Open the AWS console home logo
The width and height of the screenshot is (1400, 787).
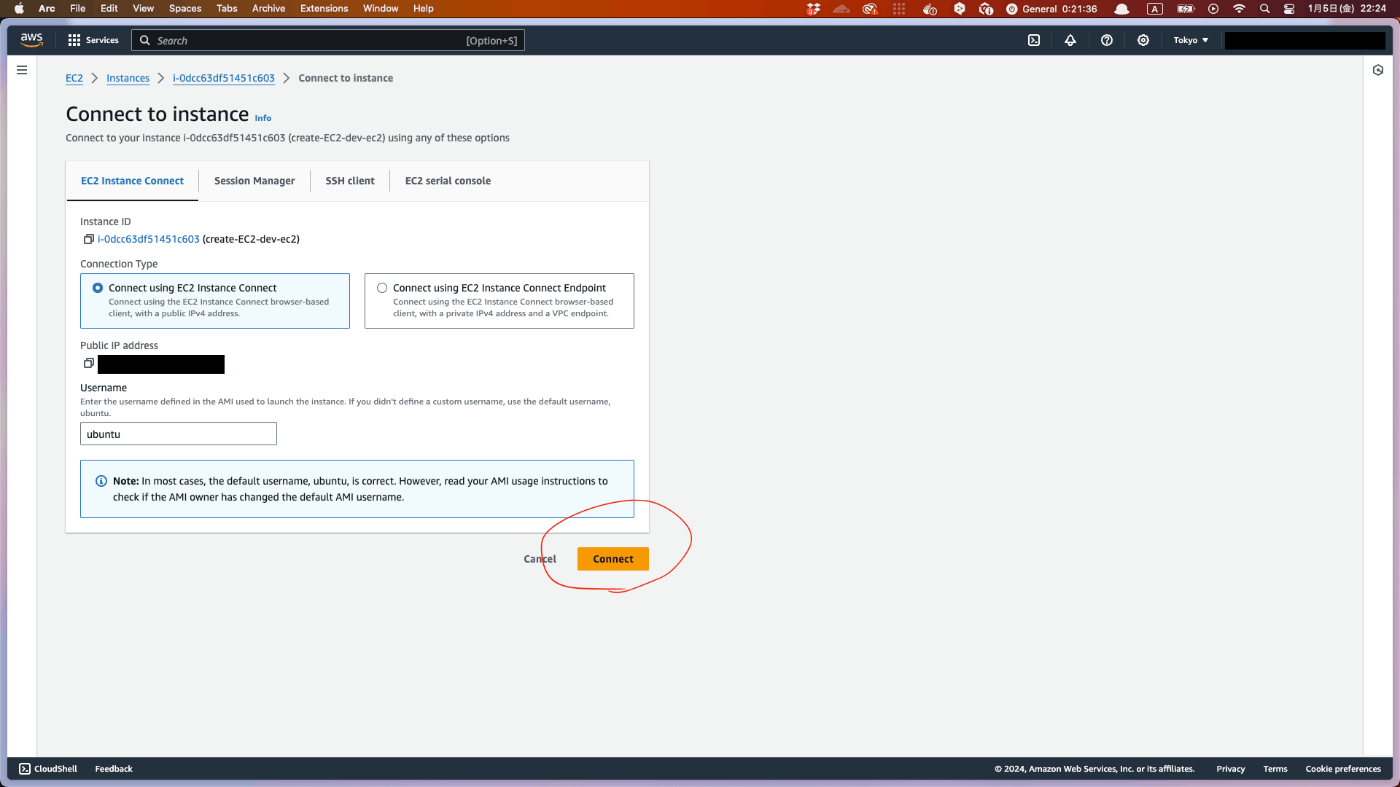click(31, 40)
